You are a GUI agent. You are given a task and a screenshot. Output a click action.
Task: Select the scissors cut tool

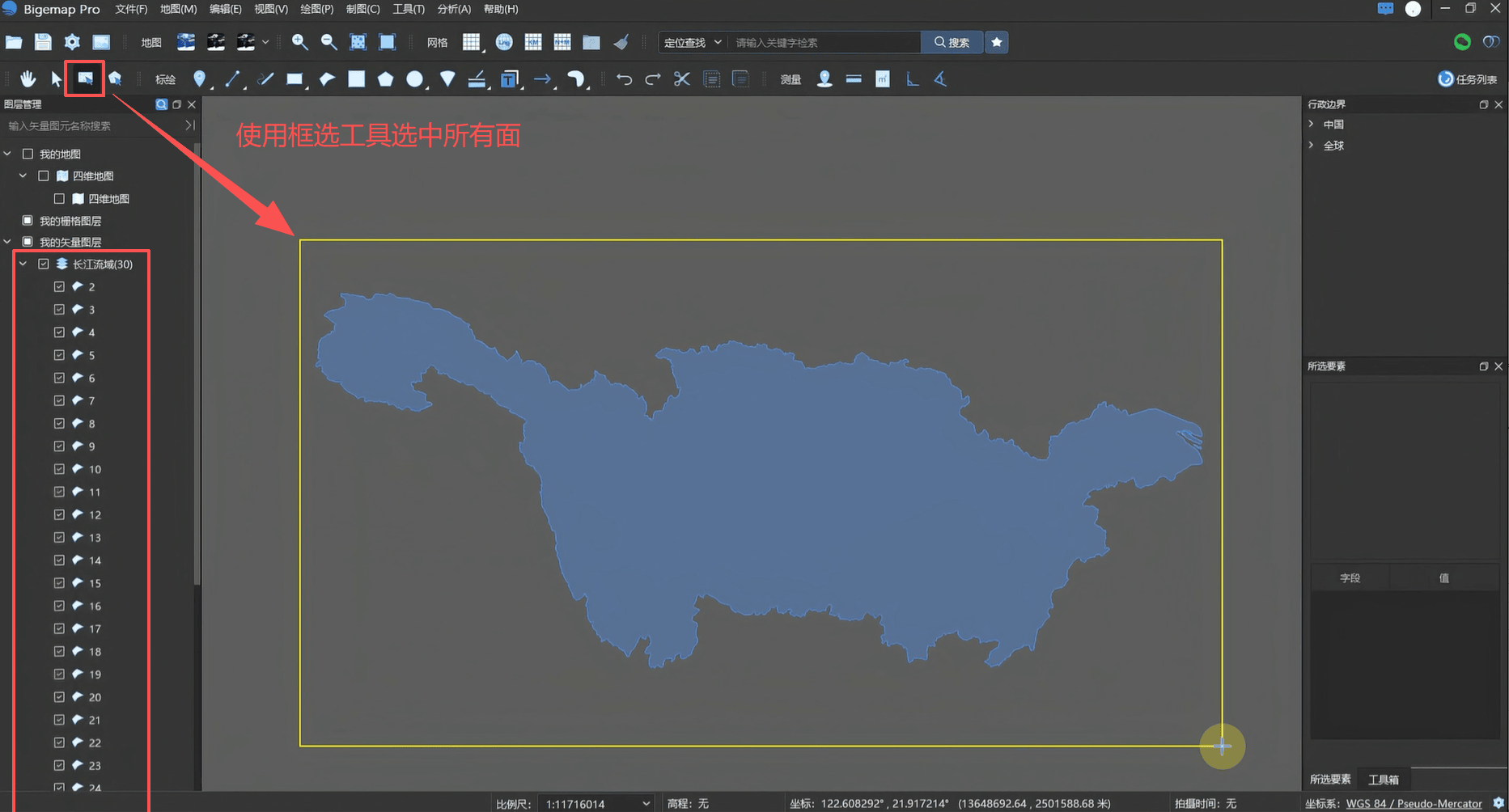(682, 78)
